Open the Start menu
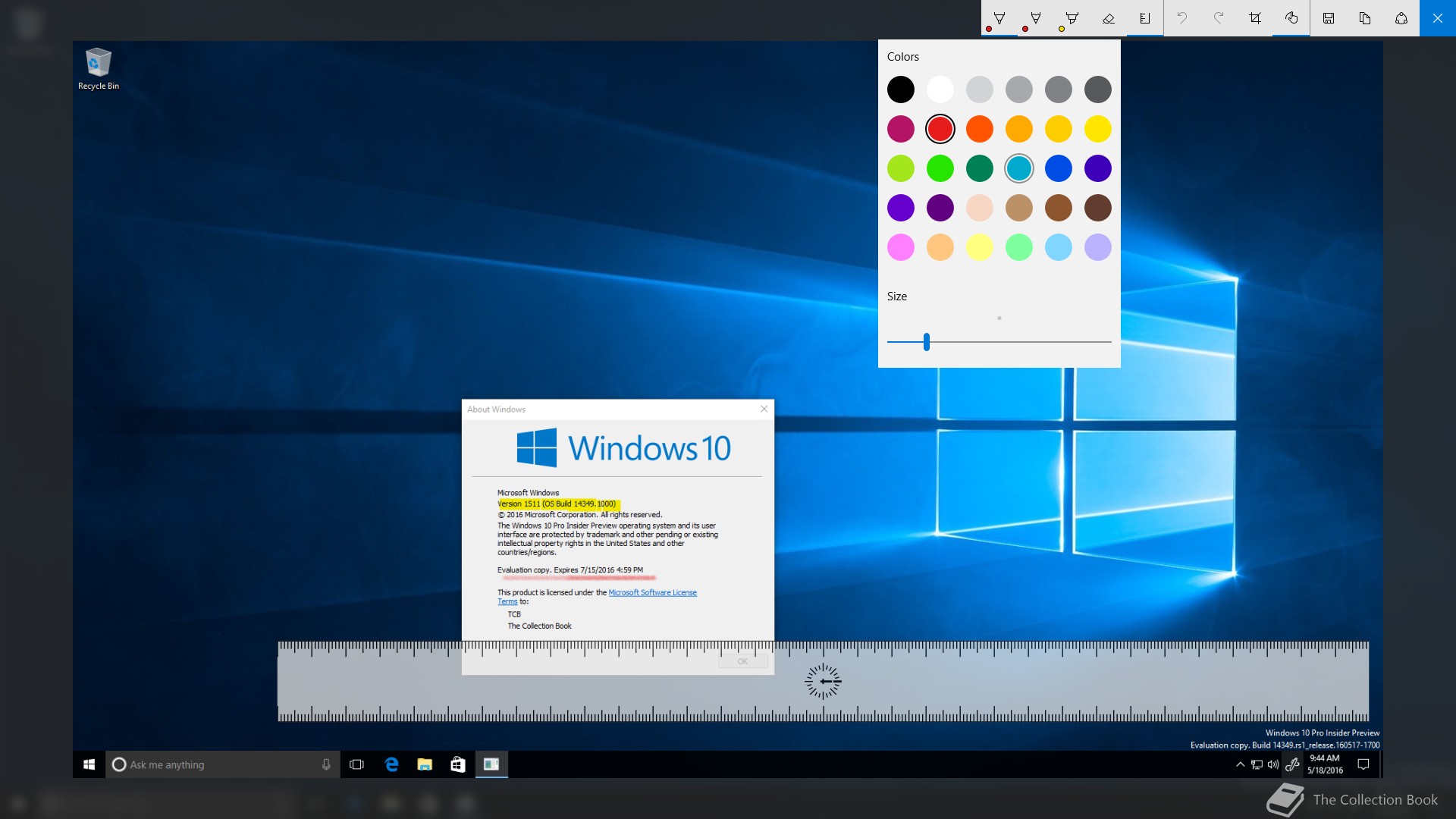Screen dimensions: 1456x819 89,764
